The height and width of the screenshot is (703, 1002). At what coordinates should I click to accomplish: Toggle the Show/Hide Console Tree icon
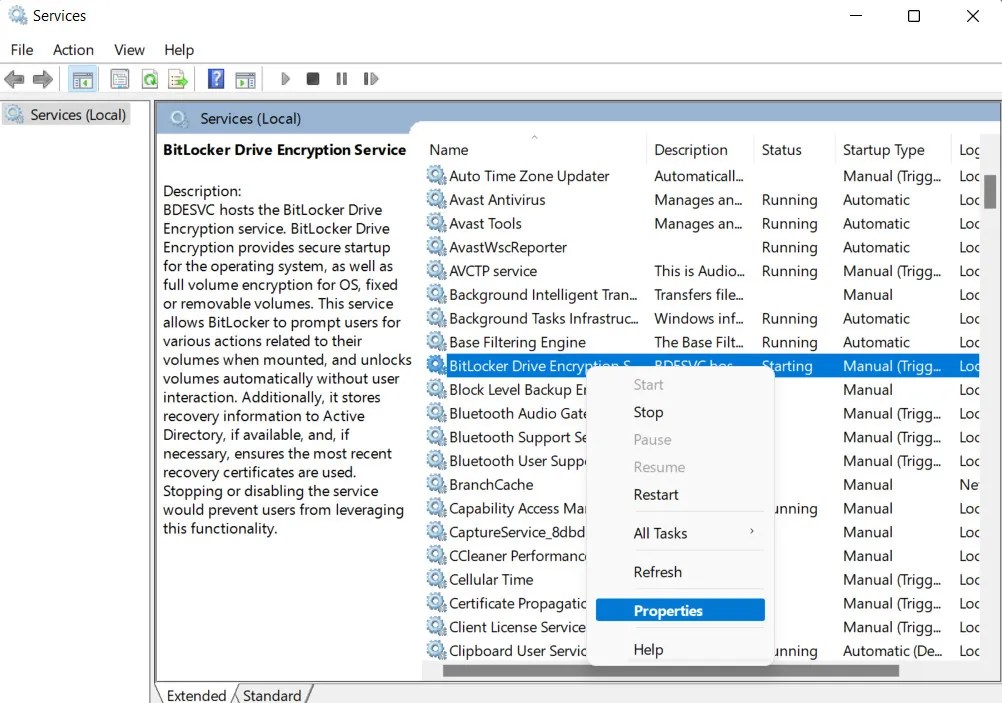(x=81, y=79)
